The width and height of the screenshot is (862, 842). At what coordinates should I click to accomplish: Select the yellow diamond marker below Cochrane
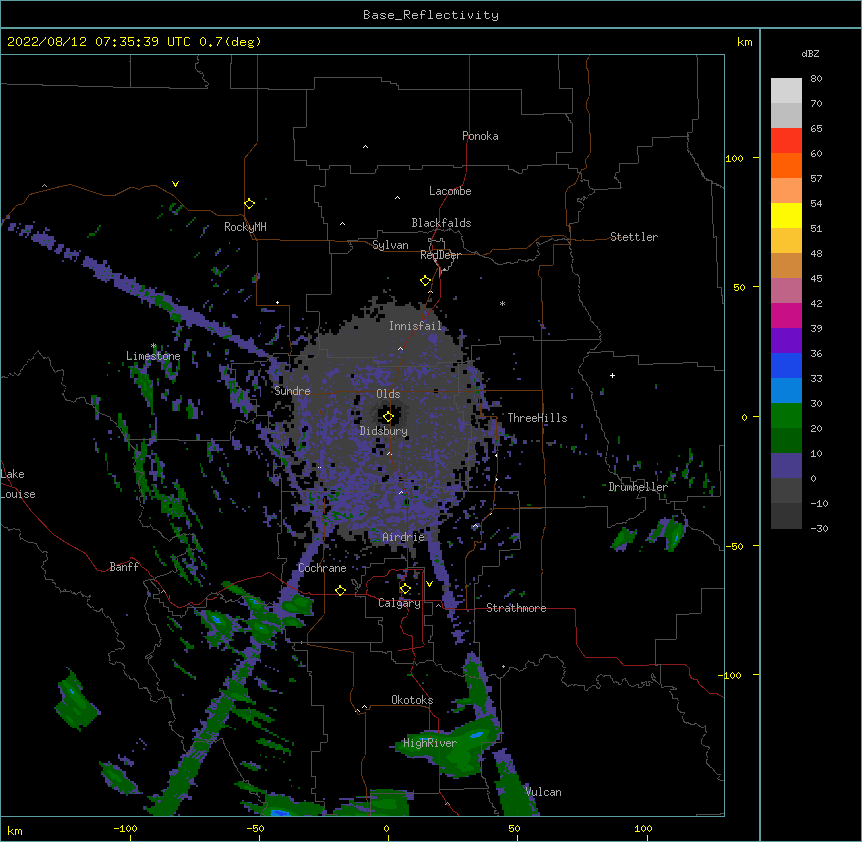(340, 590)
